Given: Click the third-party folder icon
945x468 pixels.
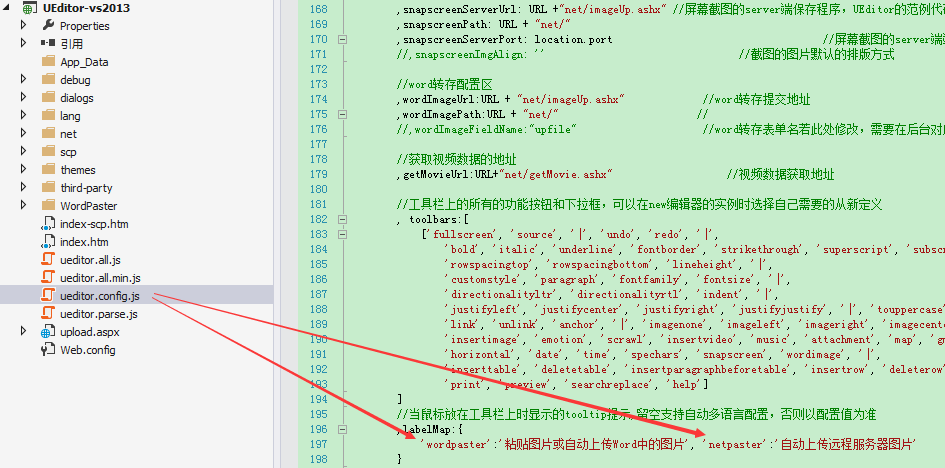Looking at the screenshot, I should pos(48,188).
